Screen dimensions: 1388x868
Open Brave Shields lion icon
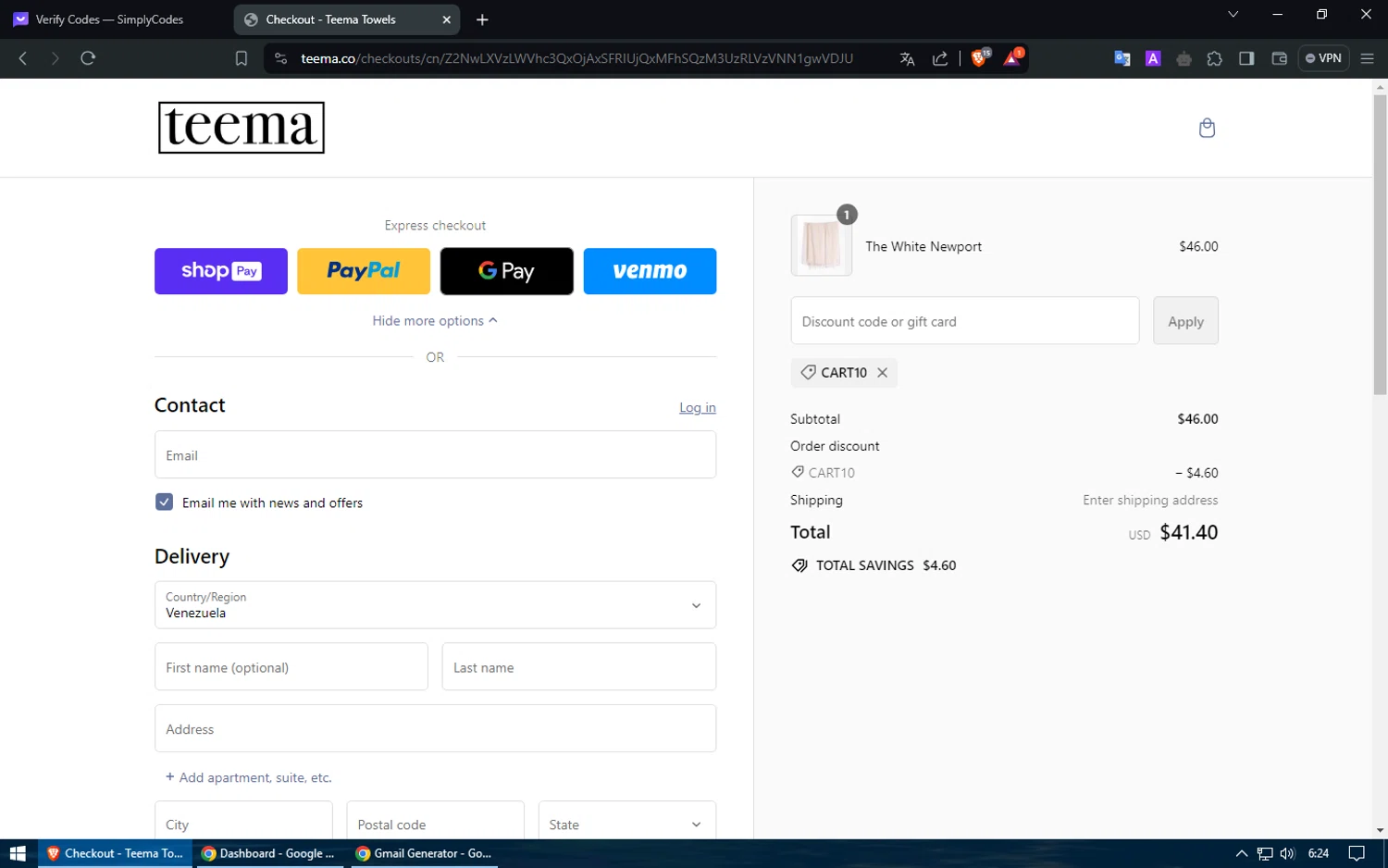(979, 58)
